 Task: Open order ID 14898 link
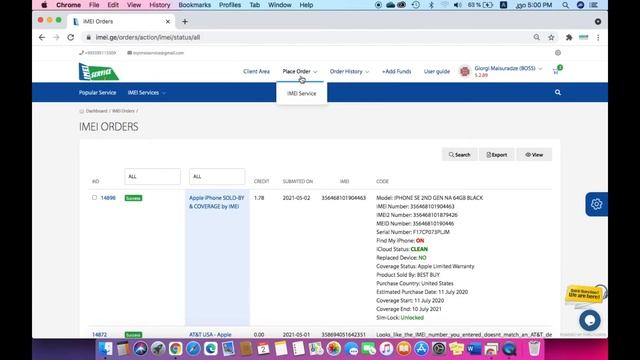pyautogui.click(x=108, y=198)
